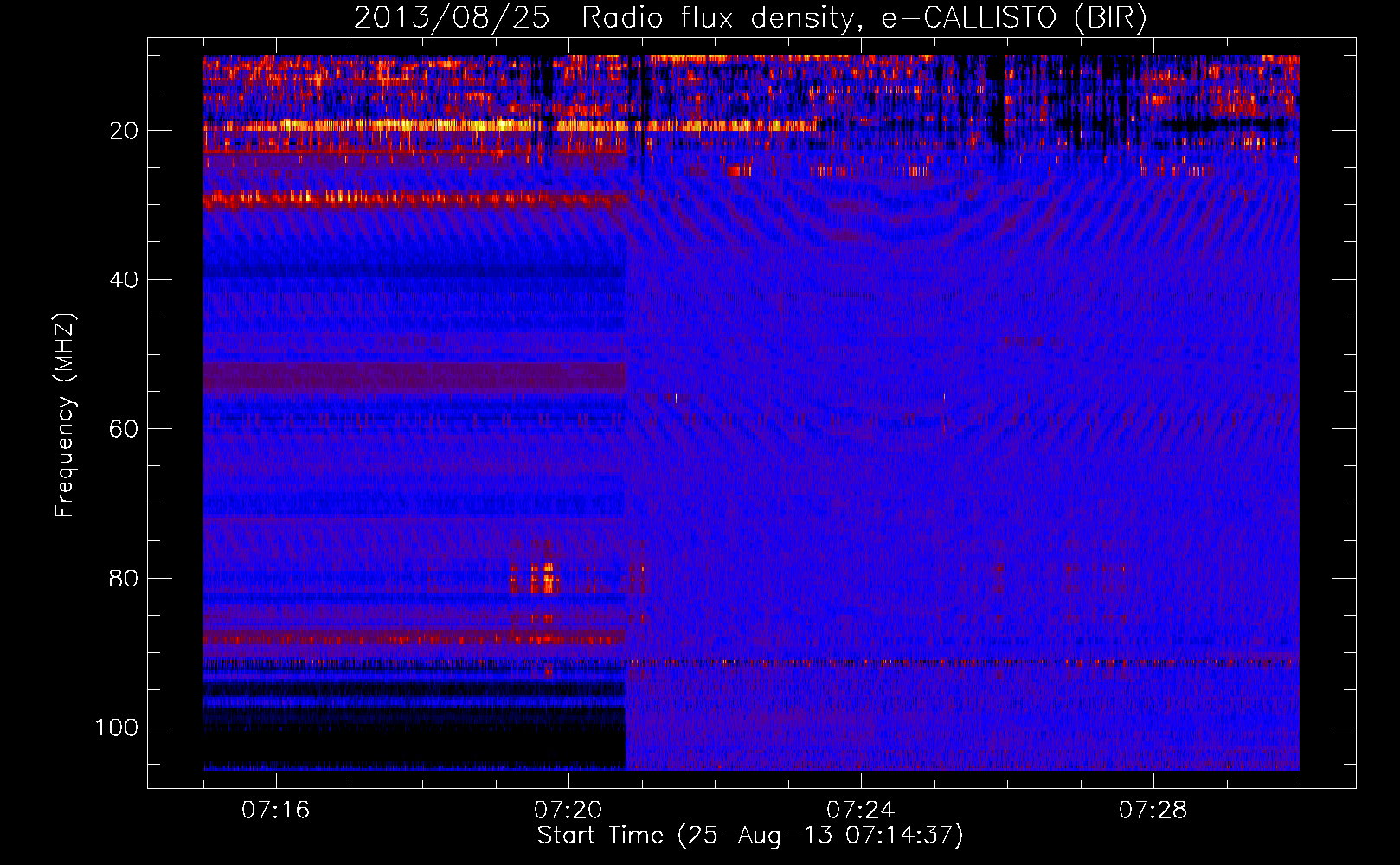The image size is (1400, 865).
Task: Click the 'Frequency (MHZ)' y-axis label
Action: click(x=65, y=415)
